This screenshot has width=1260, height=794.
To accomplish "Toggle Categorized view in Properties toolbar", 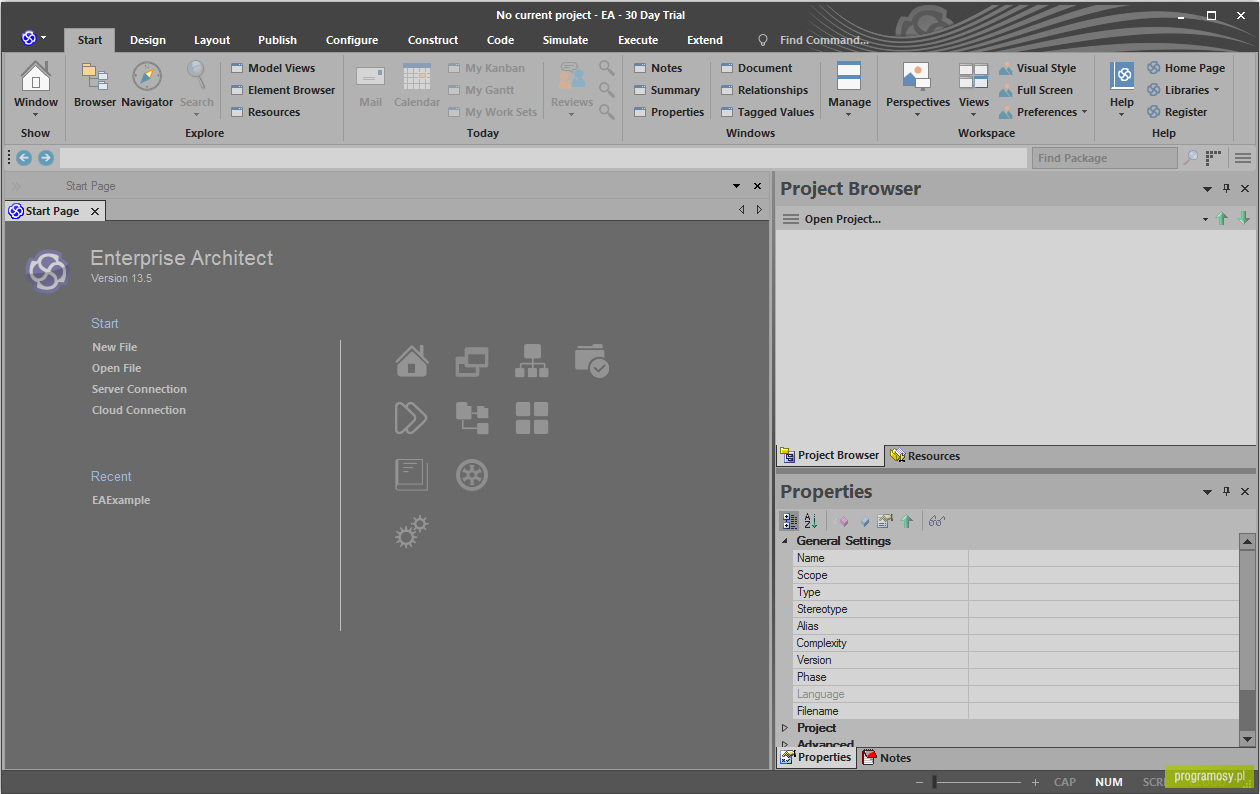I will [790, 521].
